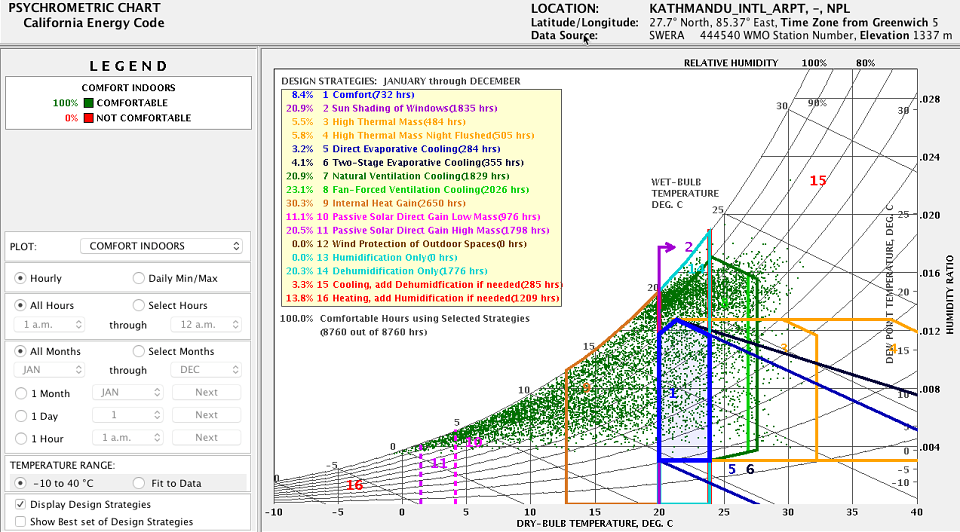Open the 12 a.m. end hour dropdown
The image size is (960, 532).
(x=206, y=324)
